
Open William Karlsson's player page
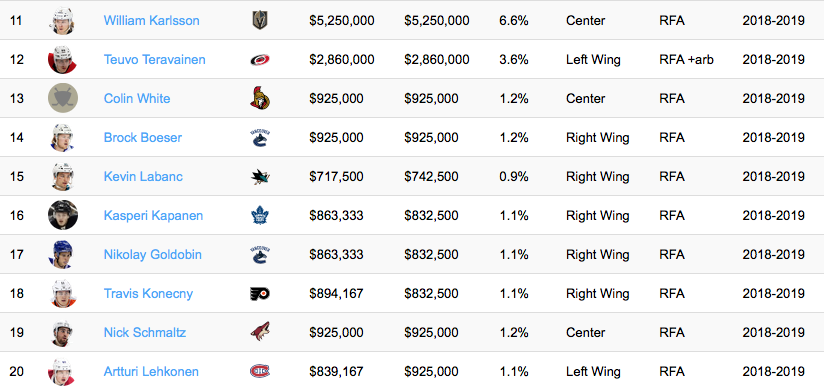[x=151, y=20]
